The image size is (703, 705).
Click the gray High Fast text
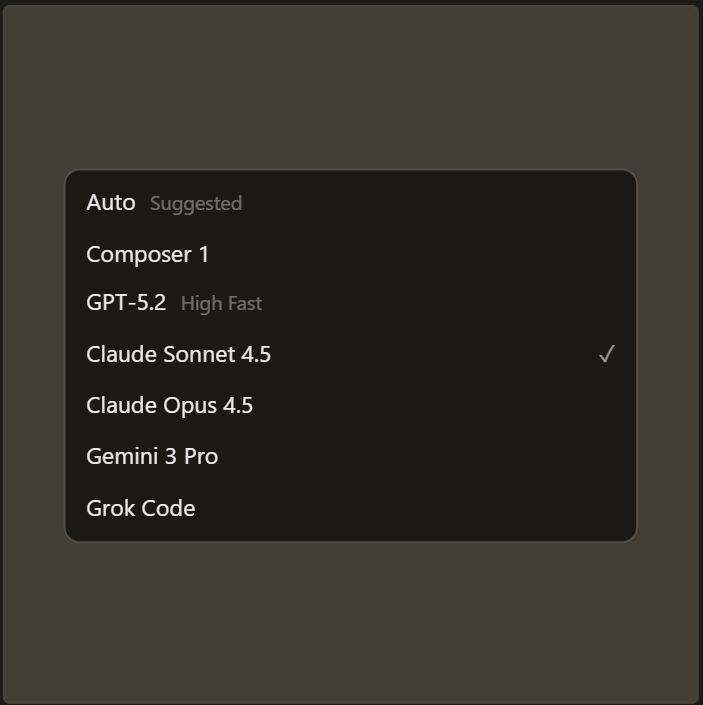(221, 304)
